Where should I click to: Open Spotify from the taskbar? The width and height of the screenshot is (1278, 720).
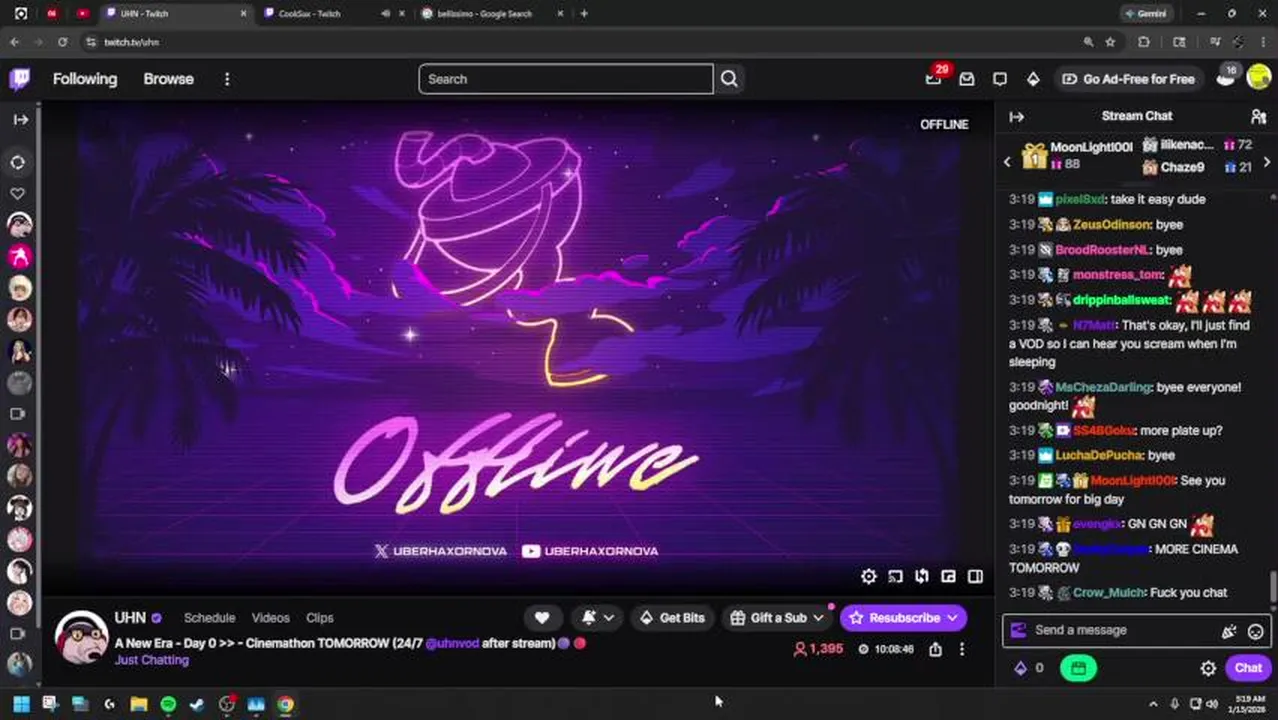point(168,705)
